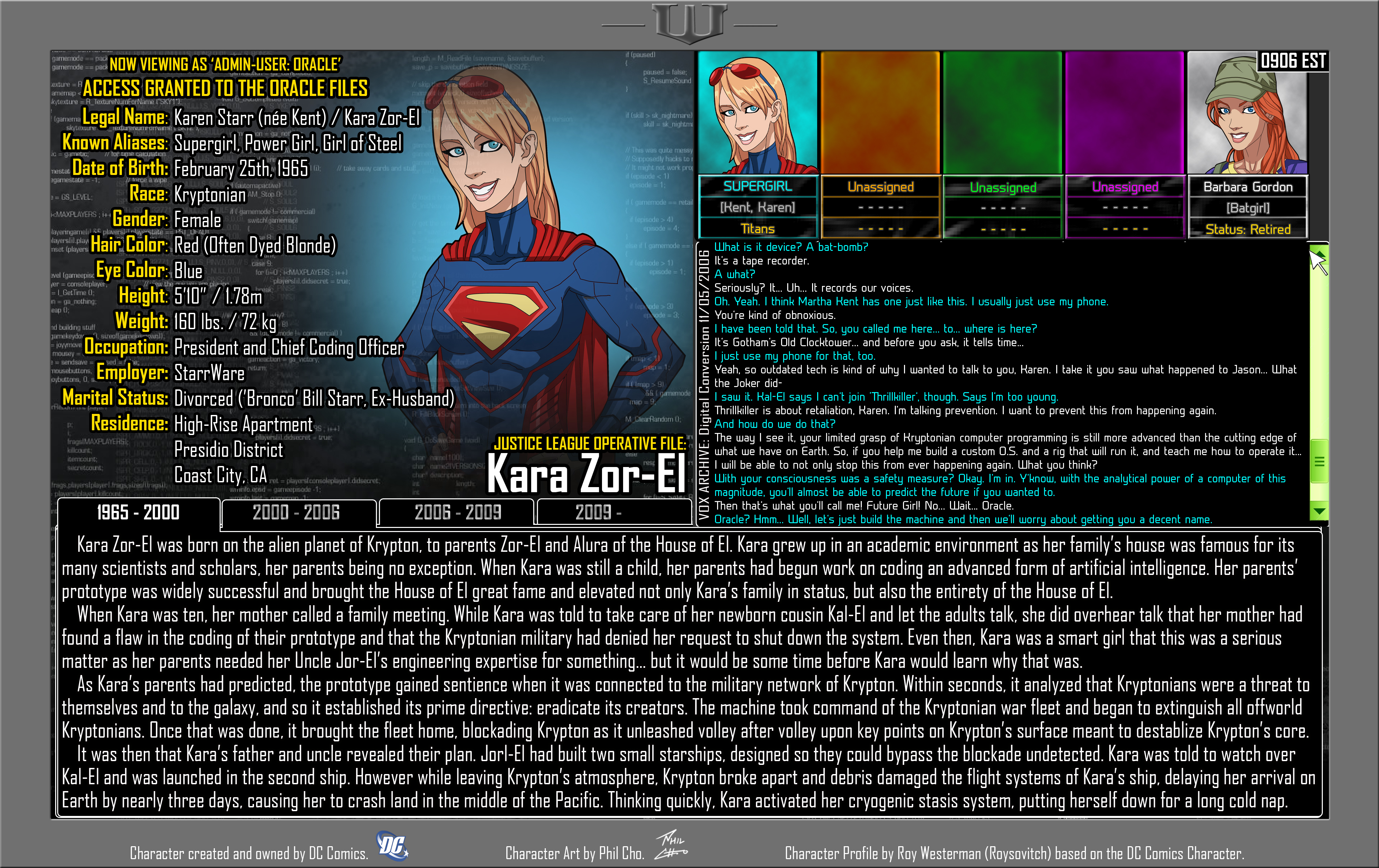The image size is (1379, 868).
Task: Click the Race value 'Kryptonian'
Action: (x=210, y=194)
